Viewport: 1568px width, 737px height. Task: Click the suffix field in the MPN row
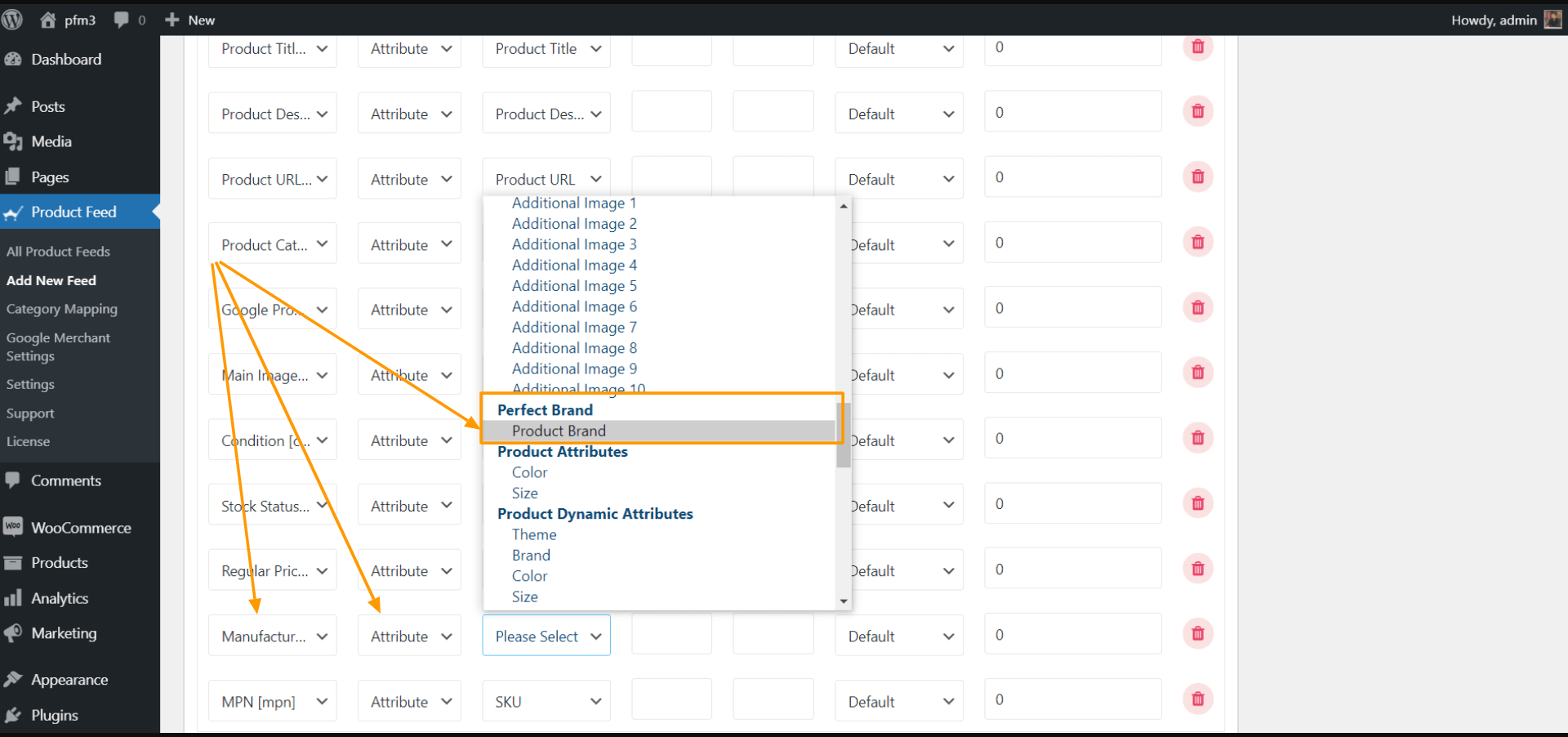773,699
